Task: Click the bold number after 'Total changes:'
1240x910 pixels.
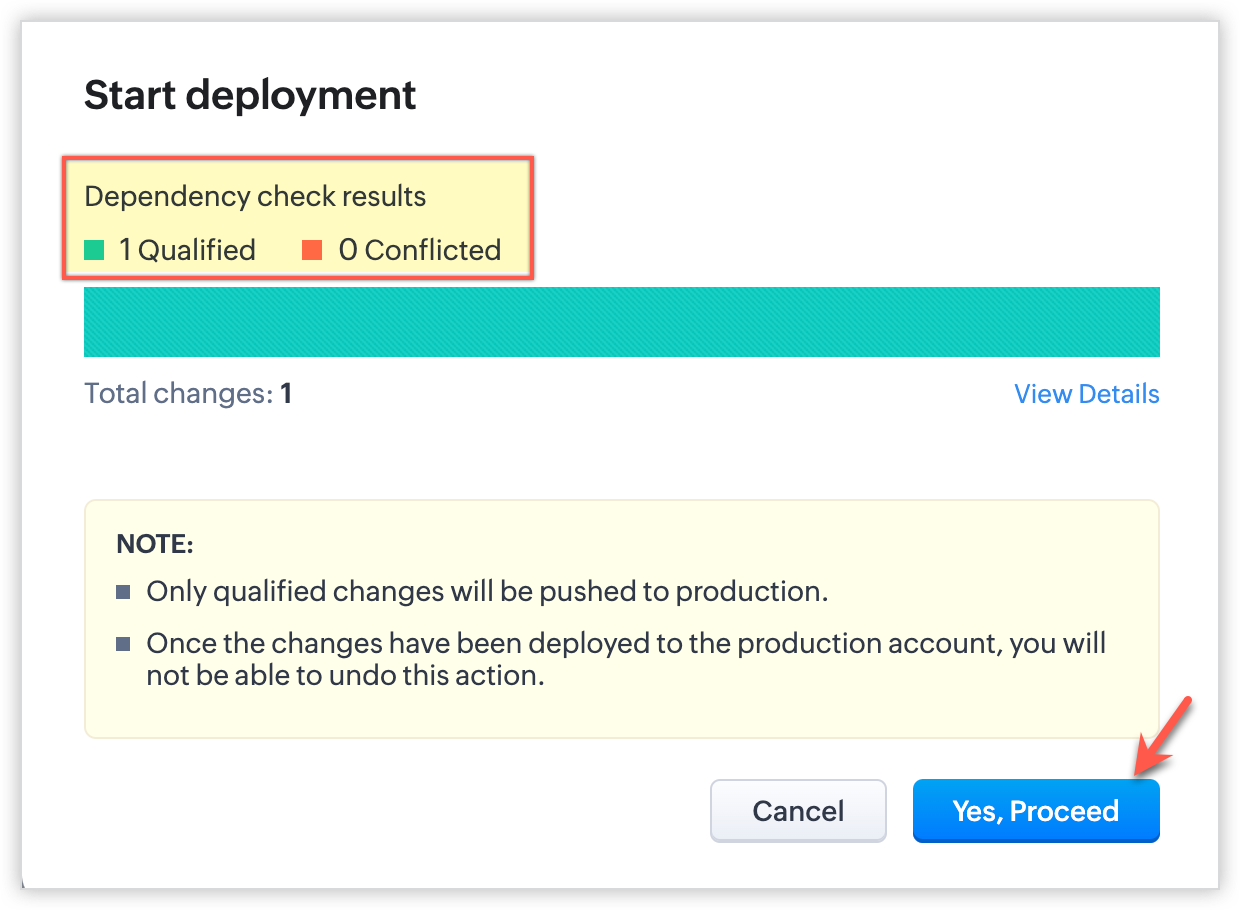Action: point(286,394)
